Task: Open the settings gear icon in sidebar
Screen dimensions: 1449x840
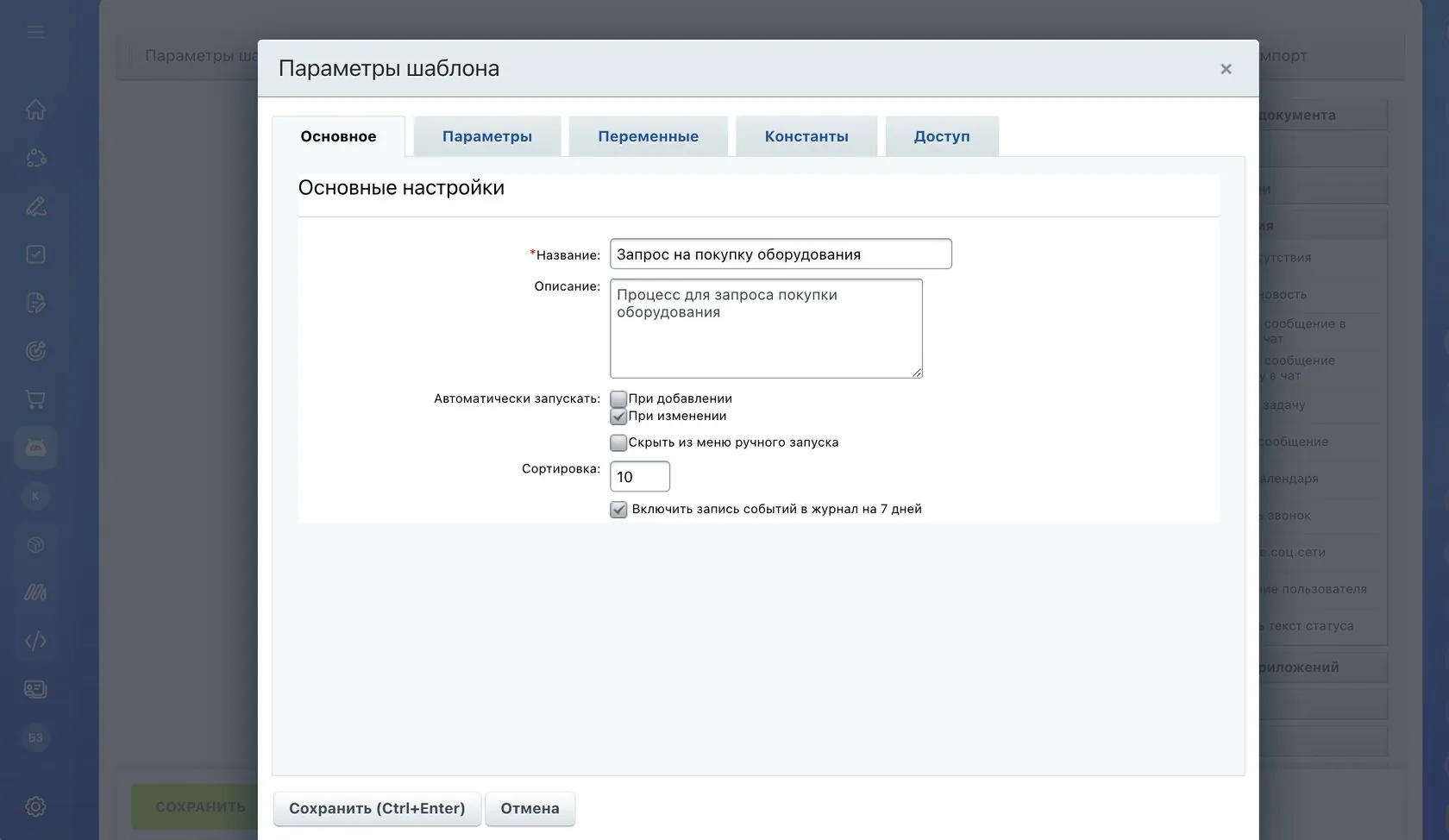Action: pos(35,806)
